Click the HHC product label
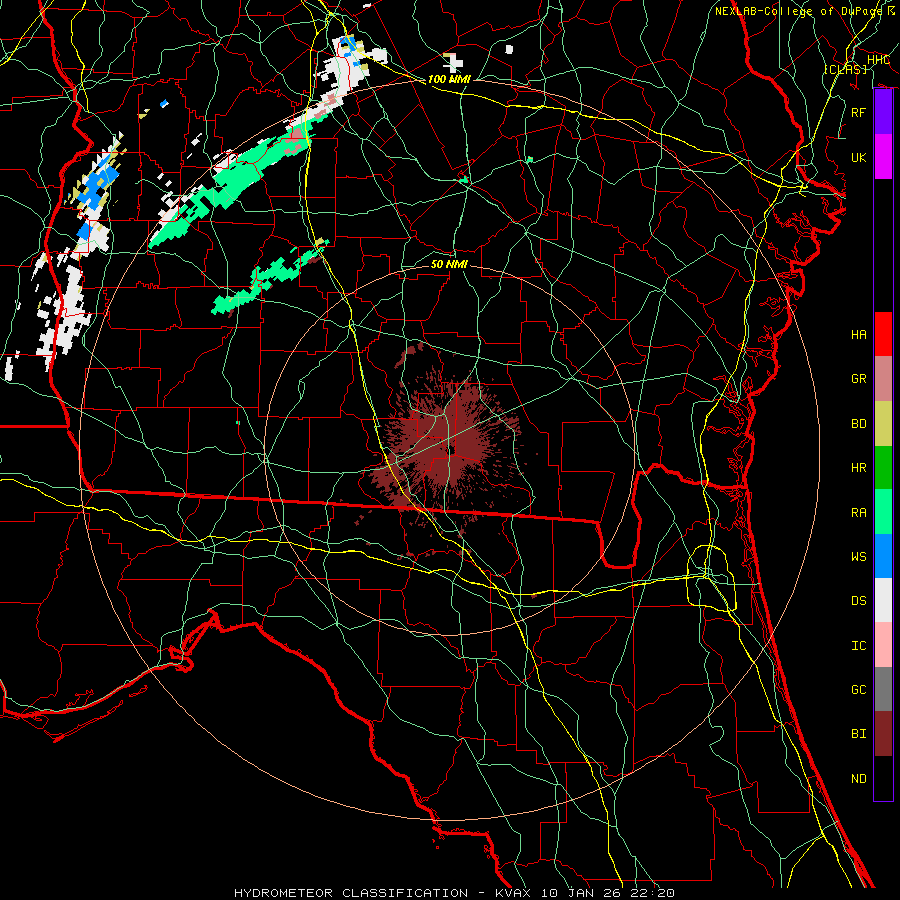The image size is (900, 900). (x=878, y=60)
